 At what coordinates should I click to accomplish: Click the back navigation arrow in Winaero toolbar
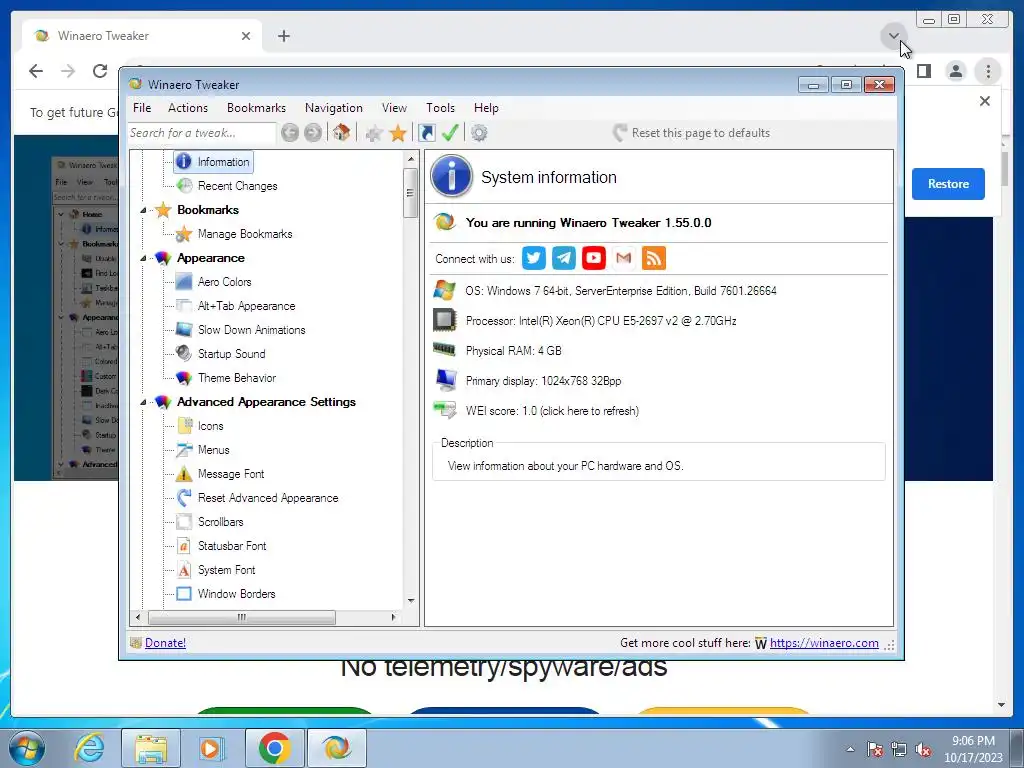pos(290,133)
